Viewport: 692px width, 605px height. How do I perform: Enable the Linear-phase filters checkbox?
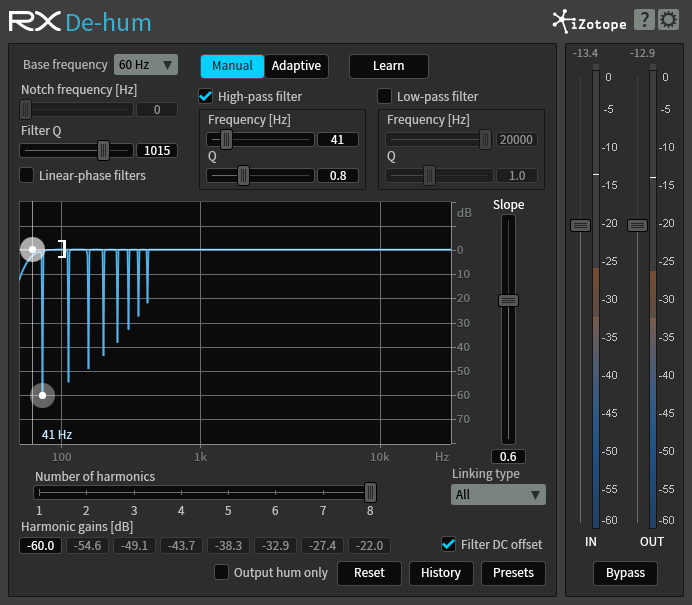pos(27,175)
